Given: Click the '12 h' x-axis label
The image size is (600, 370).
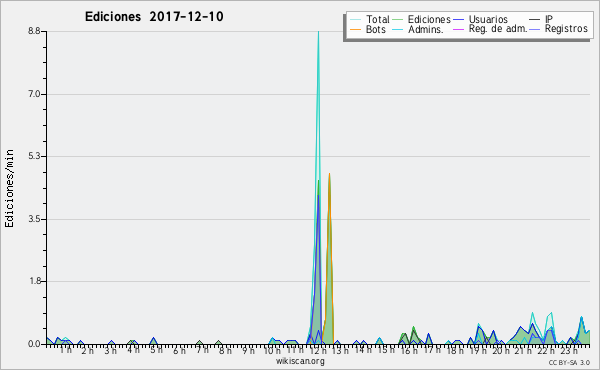Looking at the screenshot, I should pos(318,351).
